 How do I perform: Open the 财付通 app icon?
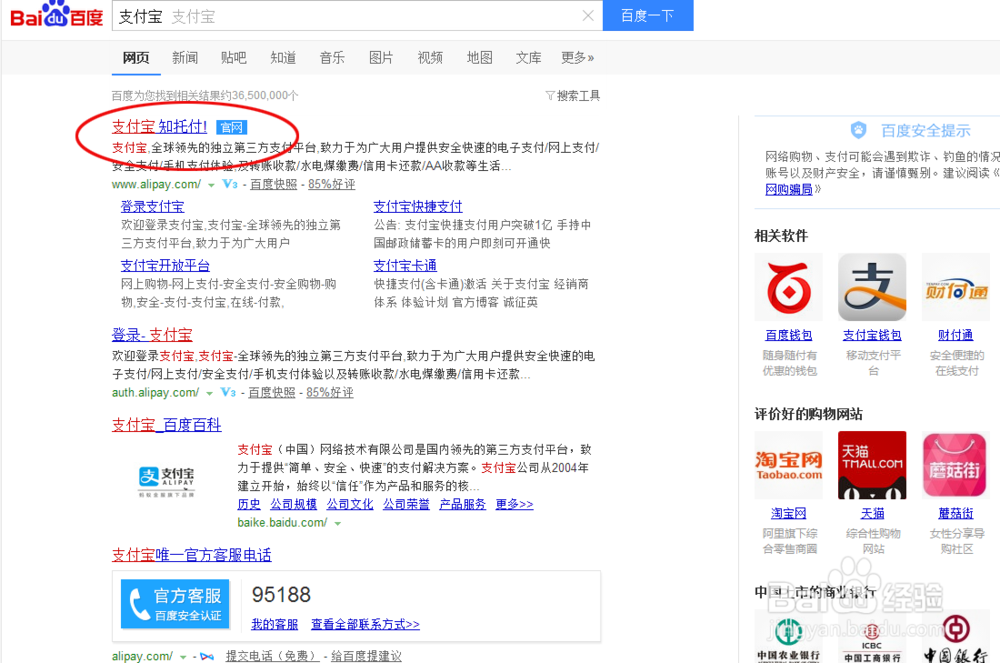click(955, 287)
